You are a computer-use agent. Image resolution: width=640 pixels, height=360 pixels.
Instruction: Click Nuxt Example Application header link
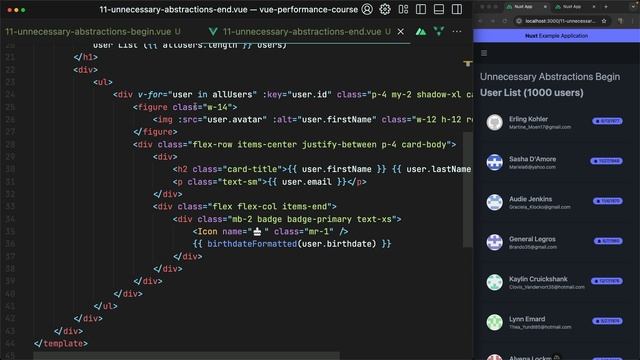coord(556,36)
